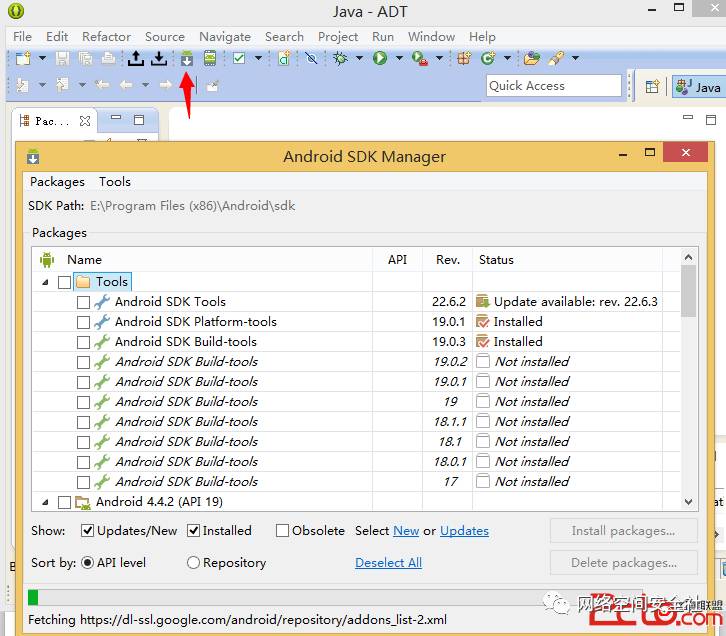Click the Next Annotation toolbar icon
Image resolution: width=726 pixels, height=636 pixels.
[22, 85]
